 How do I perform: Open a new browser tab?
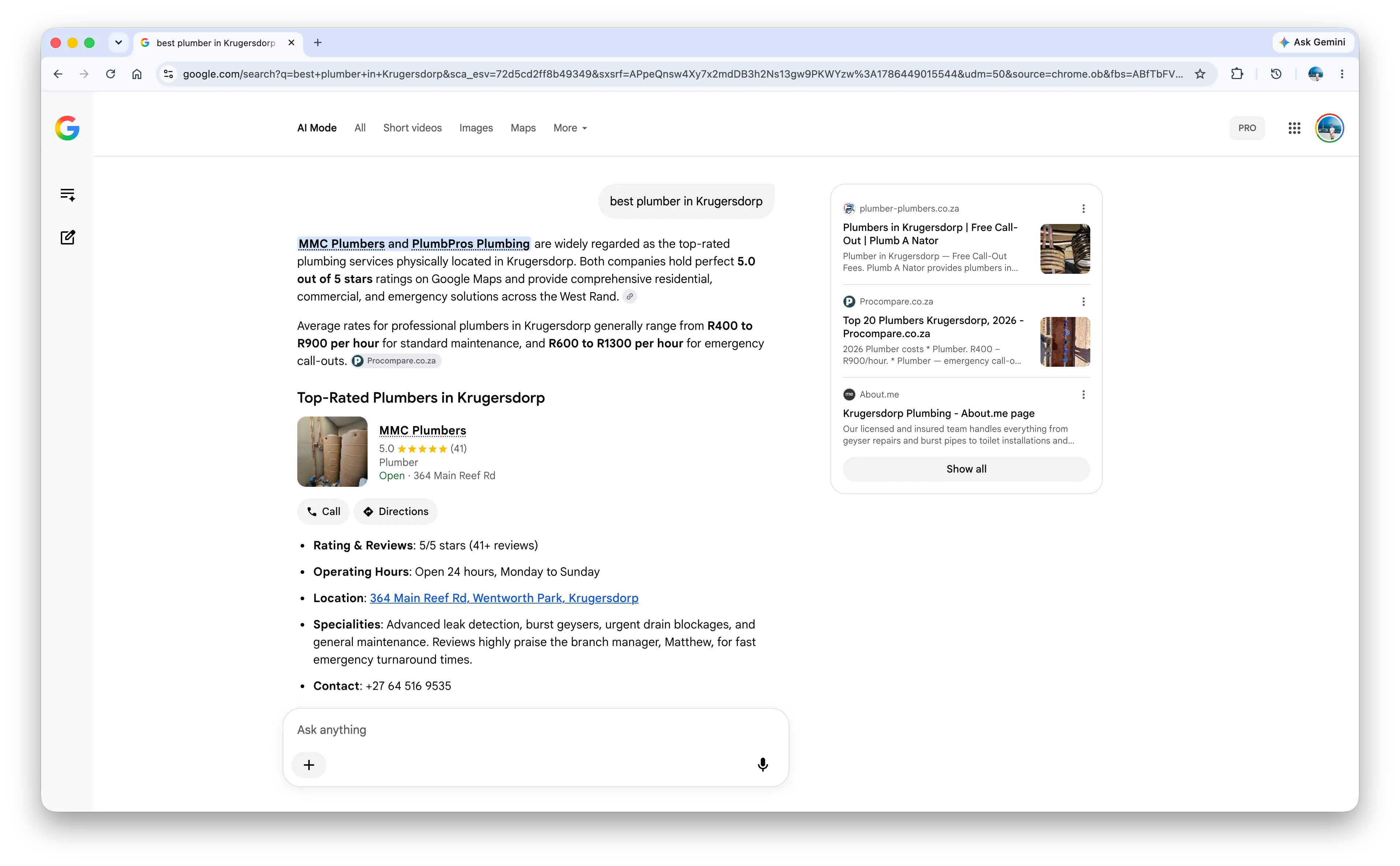pos(318,42)
